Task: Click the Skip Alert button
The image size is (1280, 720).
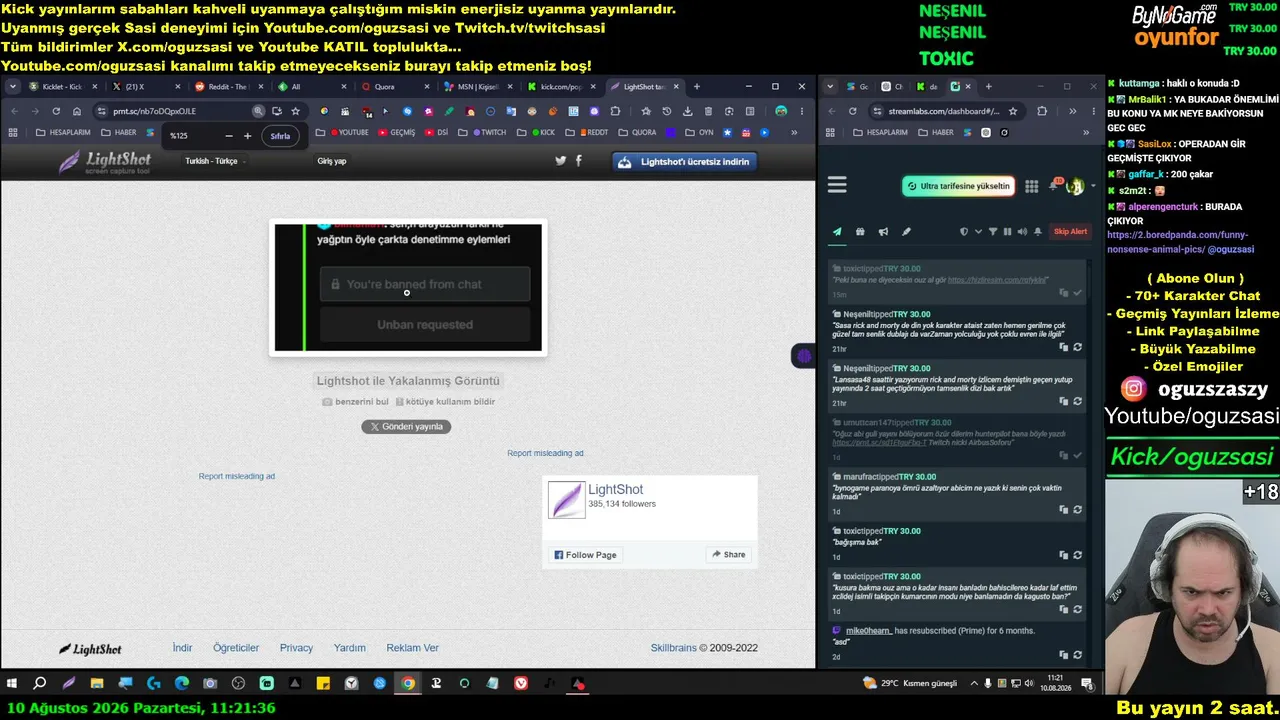Action: 1070,232
